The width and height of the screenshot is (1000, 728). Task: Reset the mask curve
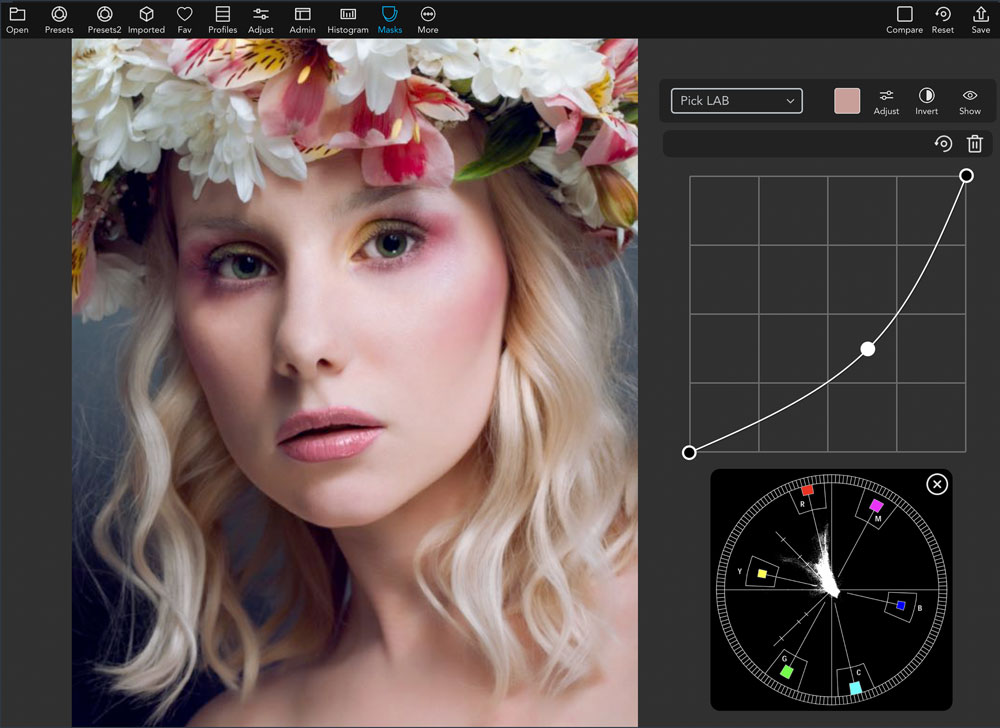click(943, 143)
